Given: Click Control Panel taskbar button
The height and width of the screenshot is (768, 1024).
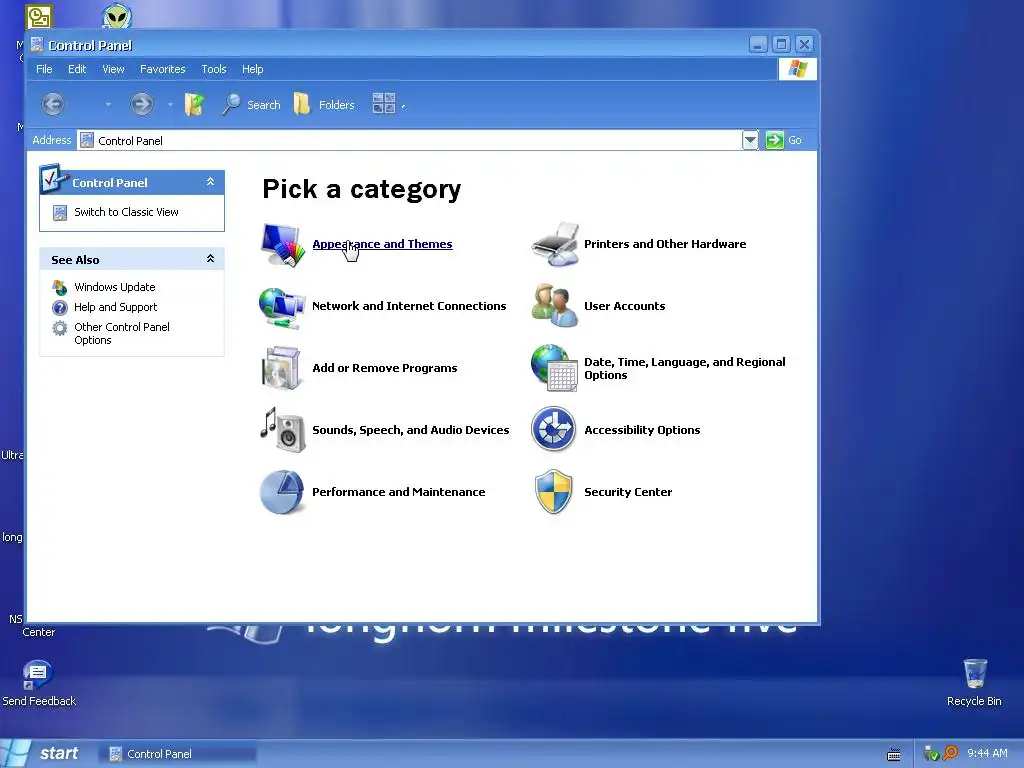Looking at the screenshot, I should click(178, 754).
